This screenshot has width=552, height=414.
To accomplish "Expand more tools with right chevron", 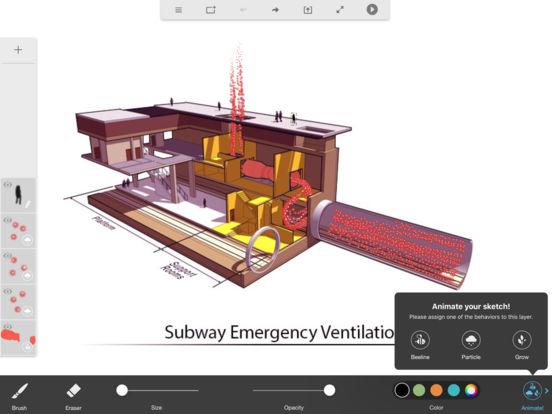I will tap(547, 390).
